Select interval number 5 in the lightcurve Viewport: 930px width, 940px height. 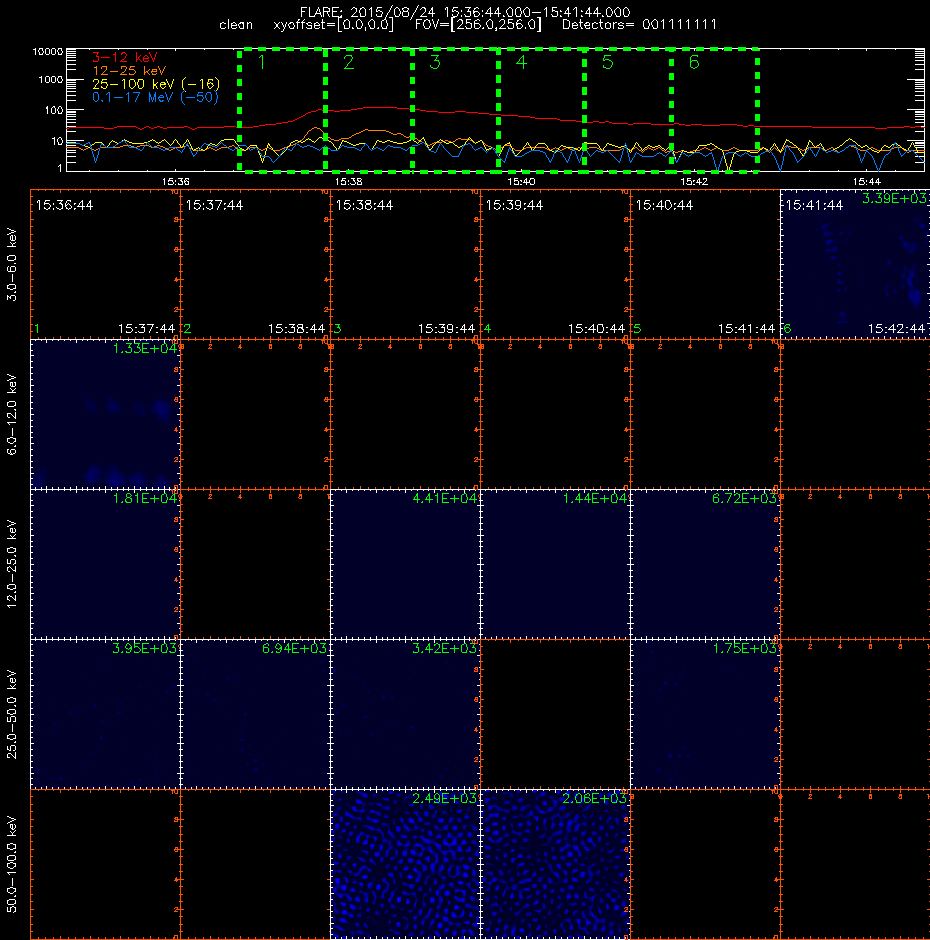click(x=607, y=62)
